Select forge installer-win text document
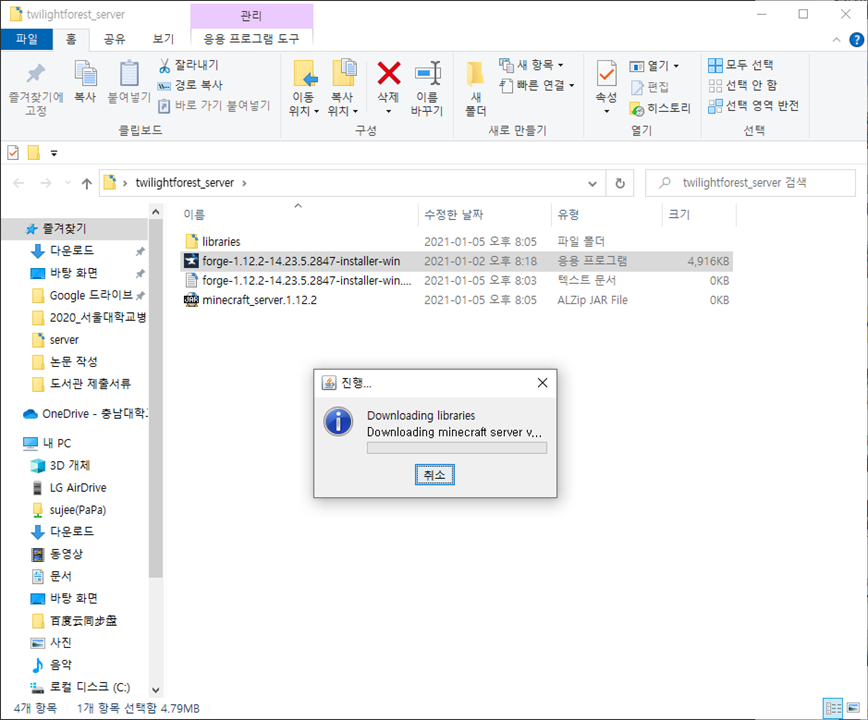This screenshot has width=868, height=720. 456,281
